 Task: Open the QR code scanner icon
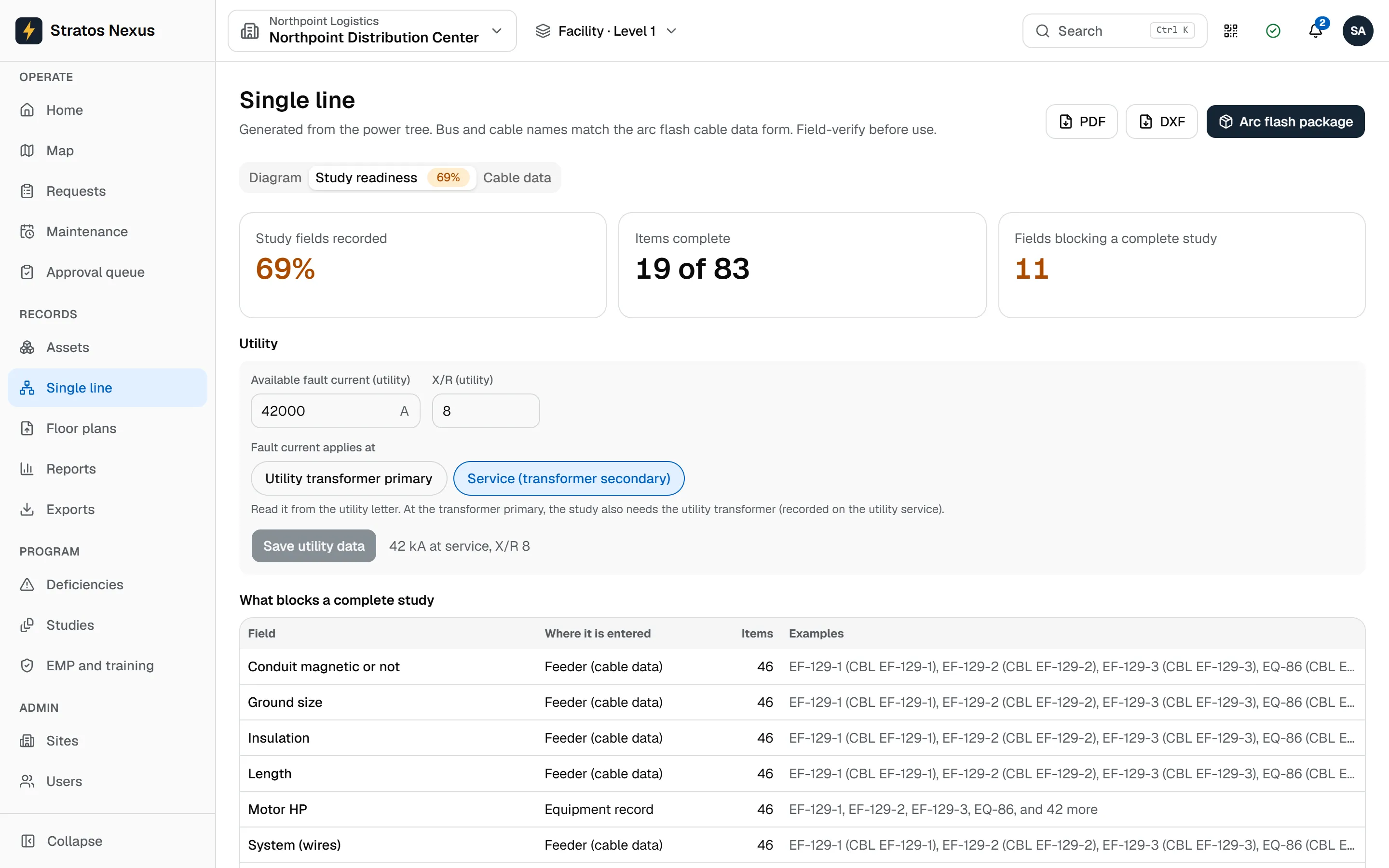coord(1231,31)
